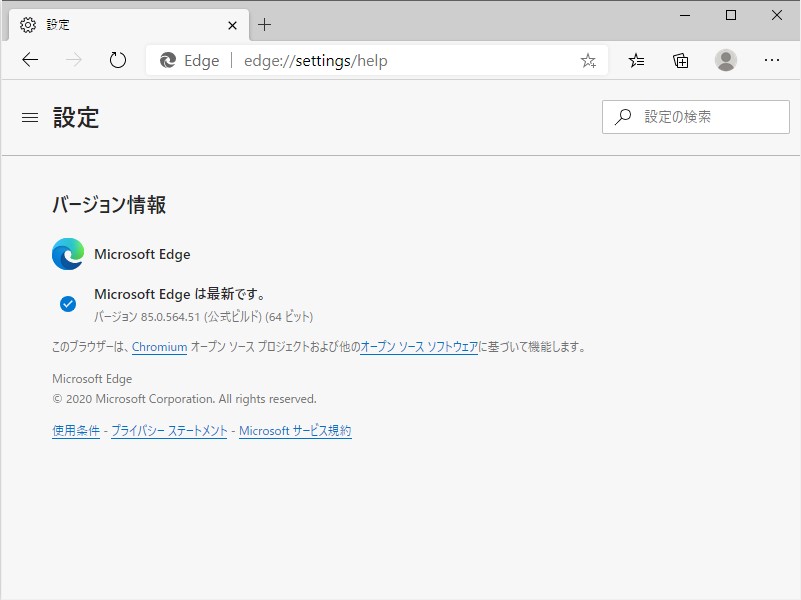The height and width of the screenshot is (600, 801).
Task: Reload the settings page
Action: tap(117, 60)
